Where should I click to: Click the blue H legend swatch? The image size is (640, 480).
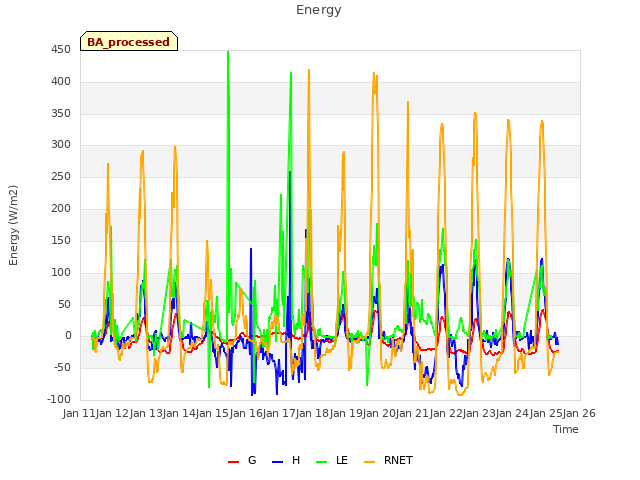[277, 462]
